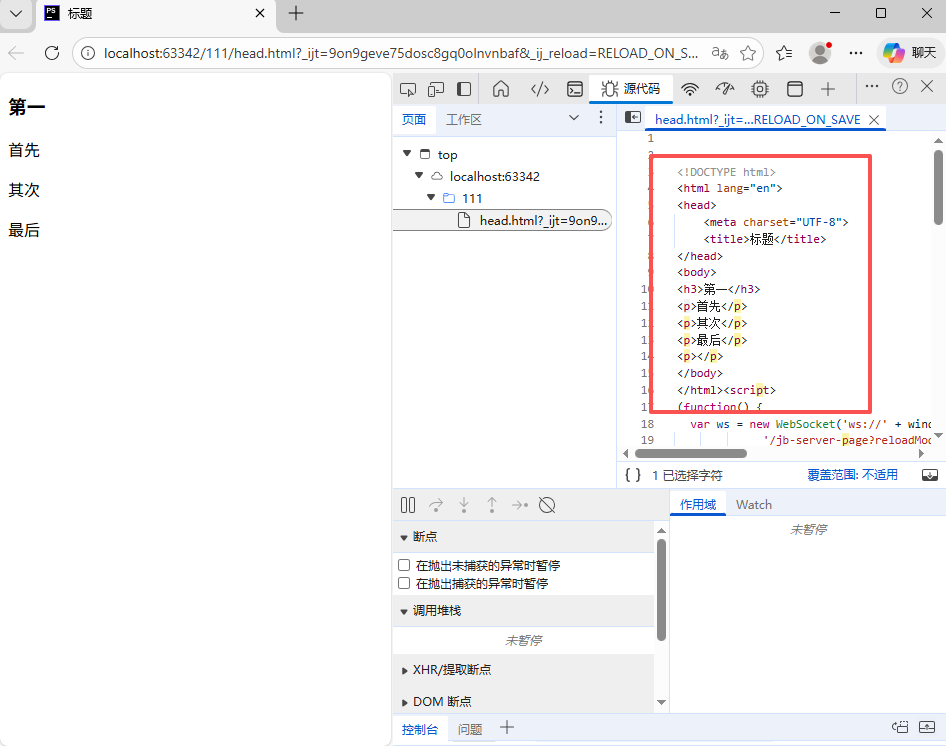Expand more navigator tabs chevron

(x=574, y=118)
